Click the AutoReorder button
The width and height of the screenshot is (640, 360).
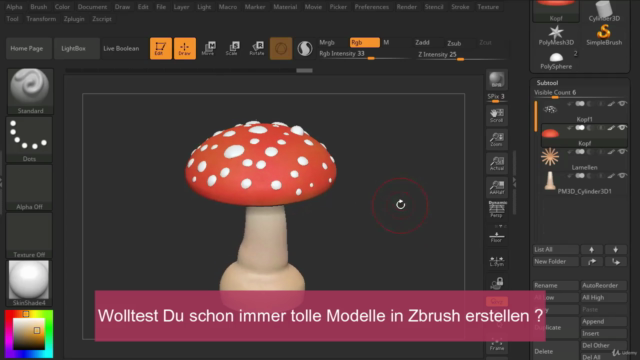(x=603, y=285)
